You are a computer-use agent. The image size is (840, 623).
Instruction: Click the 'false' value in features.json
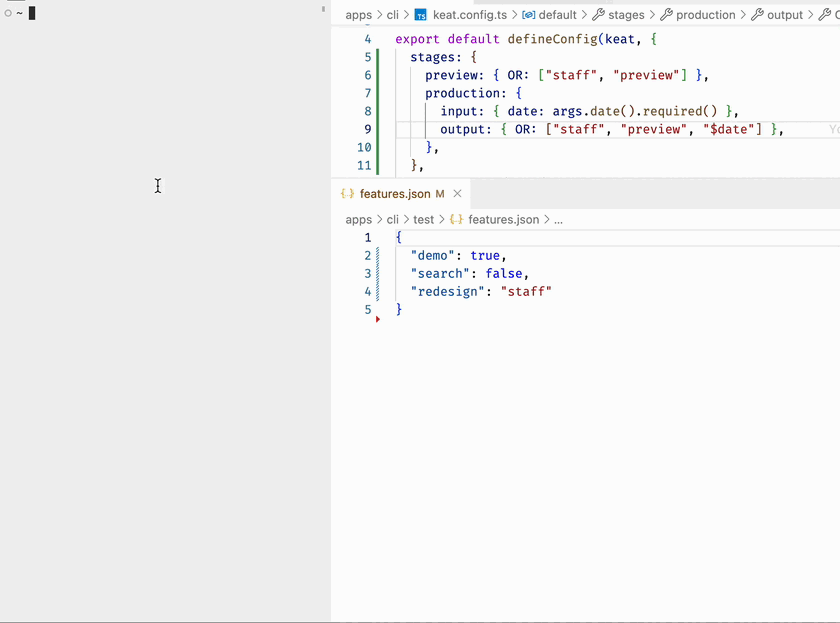tap(504, 273)
